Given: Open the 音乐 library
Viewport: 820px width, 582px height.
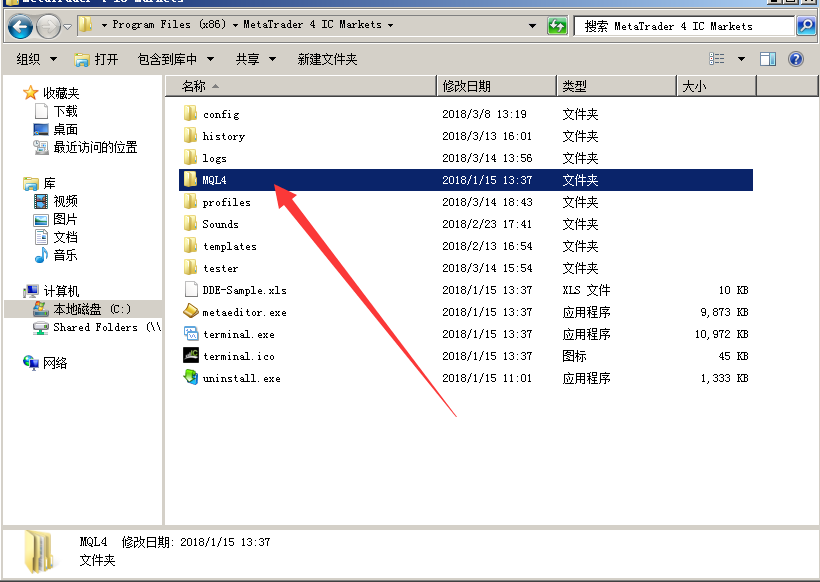Looking at the screenshot, I should pyautogui.click(x=65, y=255).
